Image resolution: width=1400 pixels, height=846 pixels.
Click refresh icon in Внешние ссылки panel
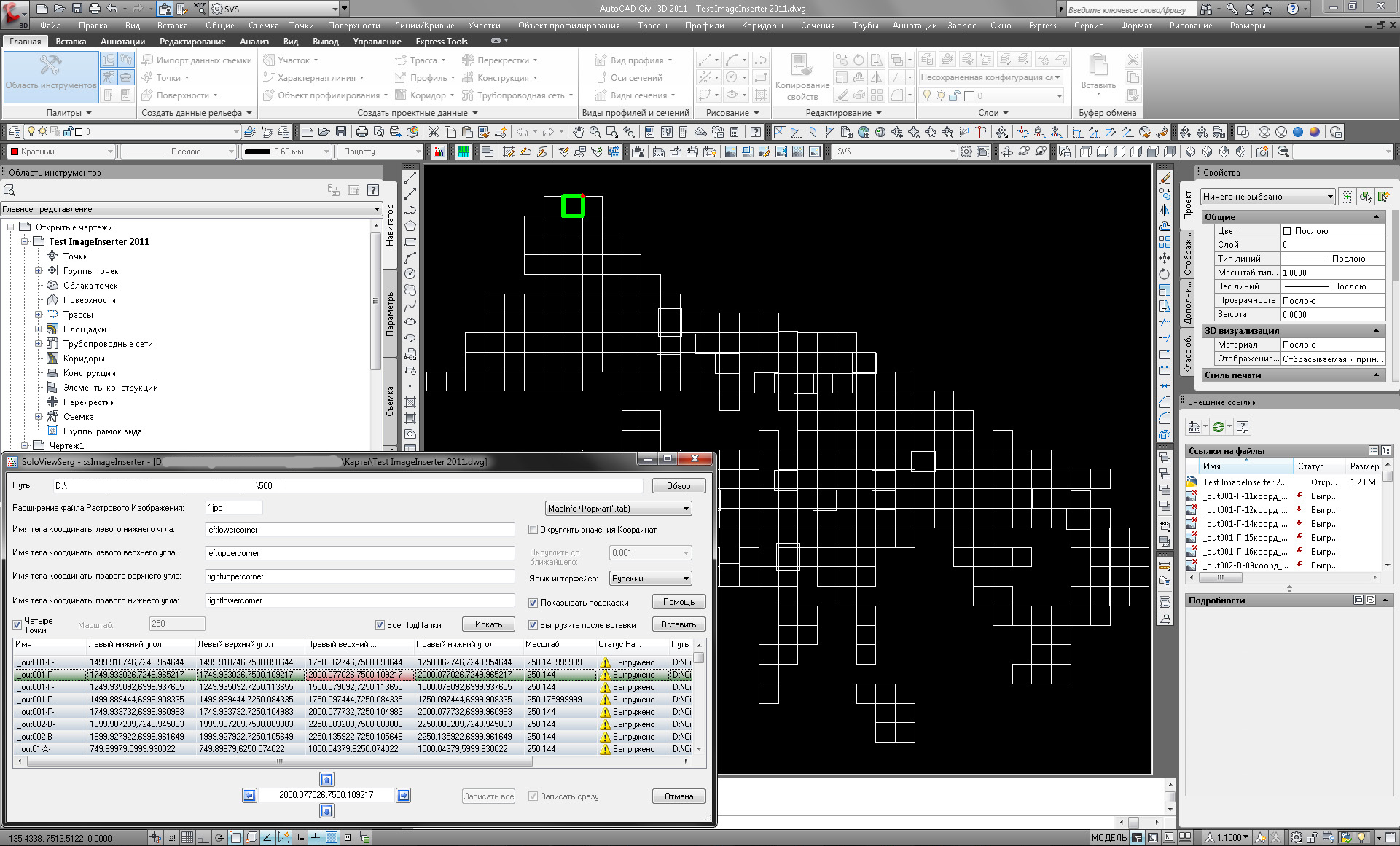1219,427
